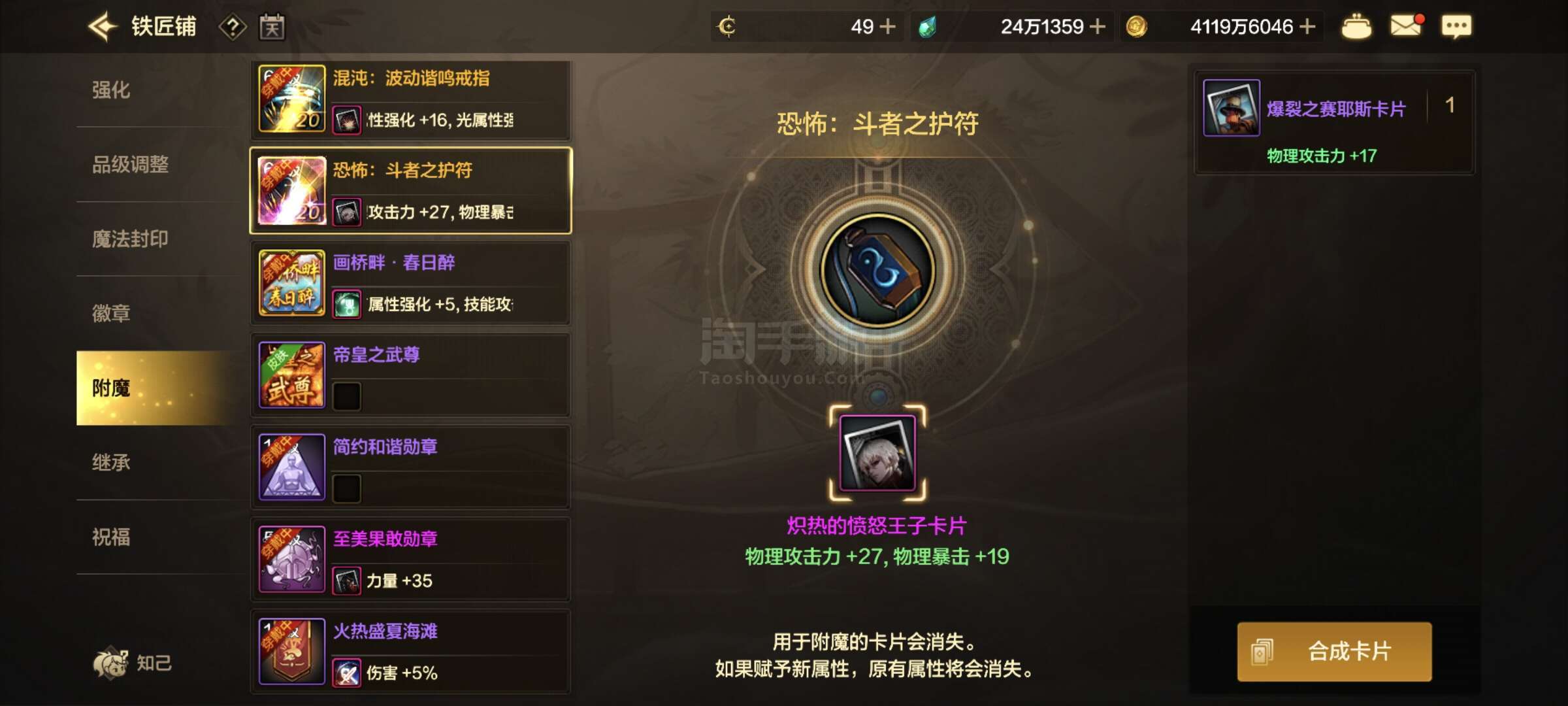Open the 知己 companion button
The width and height of the screenshot is (1568, 706).
tap(133, 663)
